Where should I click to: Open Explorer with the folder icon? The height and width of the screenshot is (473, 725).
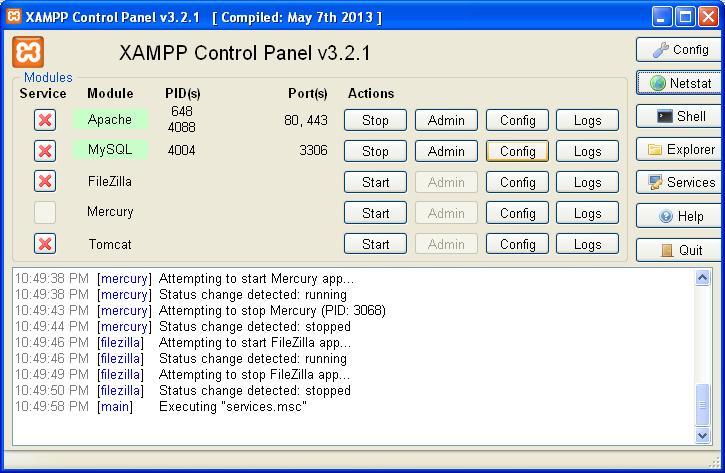(x=680, y=149)
